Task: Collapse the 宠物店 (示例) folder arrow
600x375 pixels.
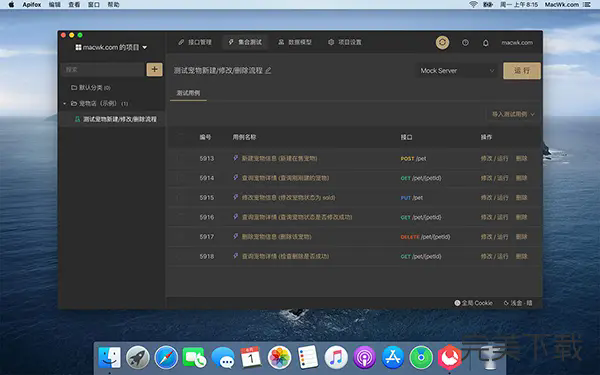Action: point(64,103)
